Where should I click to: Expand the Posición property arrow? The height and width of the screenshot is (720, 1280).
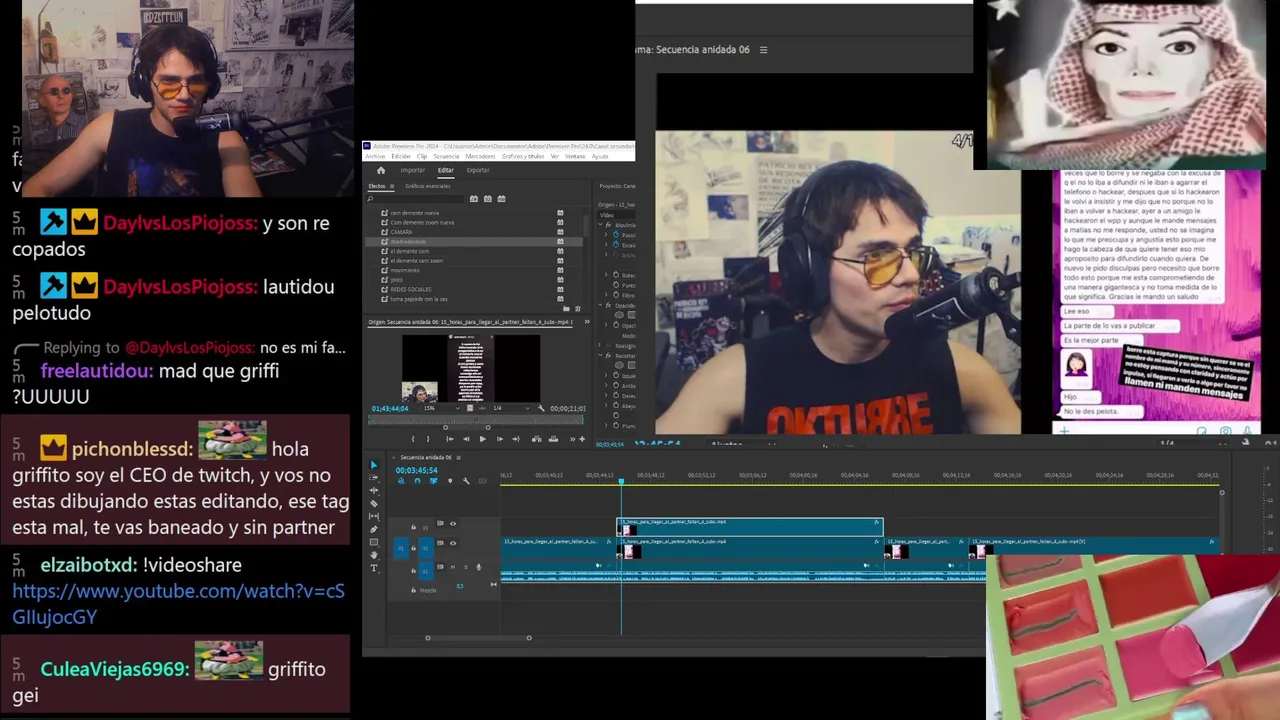[606, 234]
